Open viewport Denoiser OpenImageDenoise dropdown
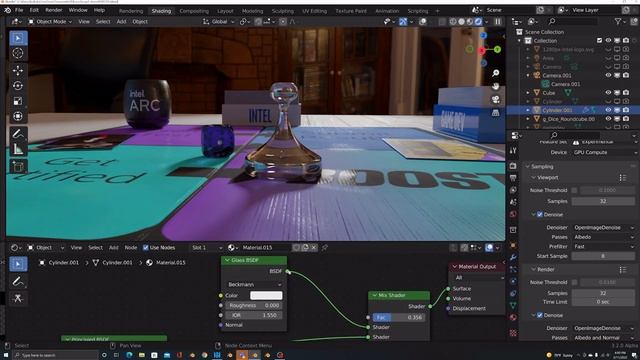 [x=604, y=227]
